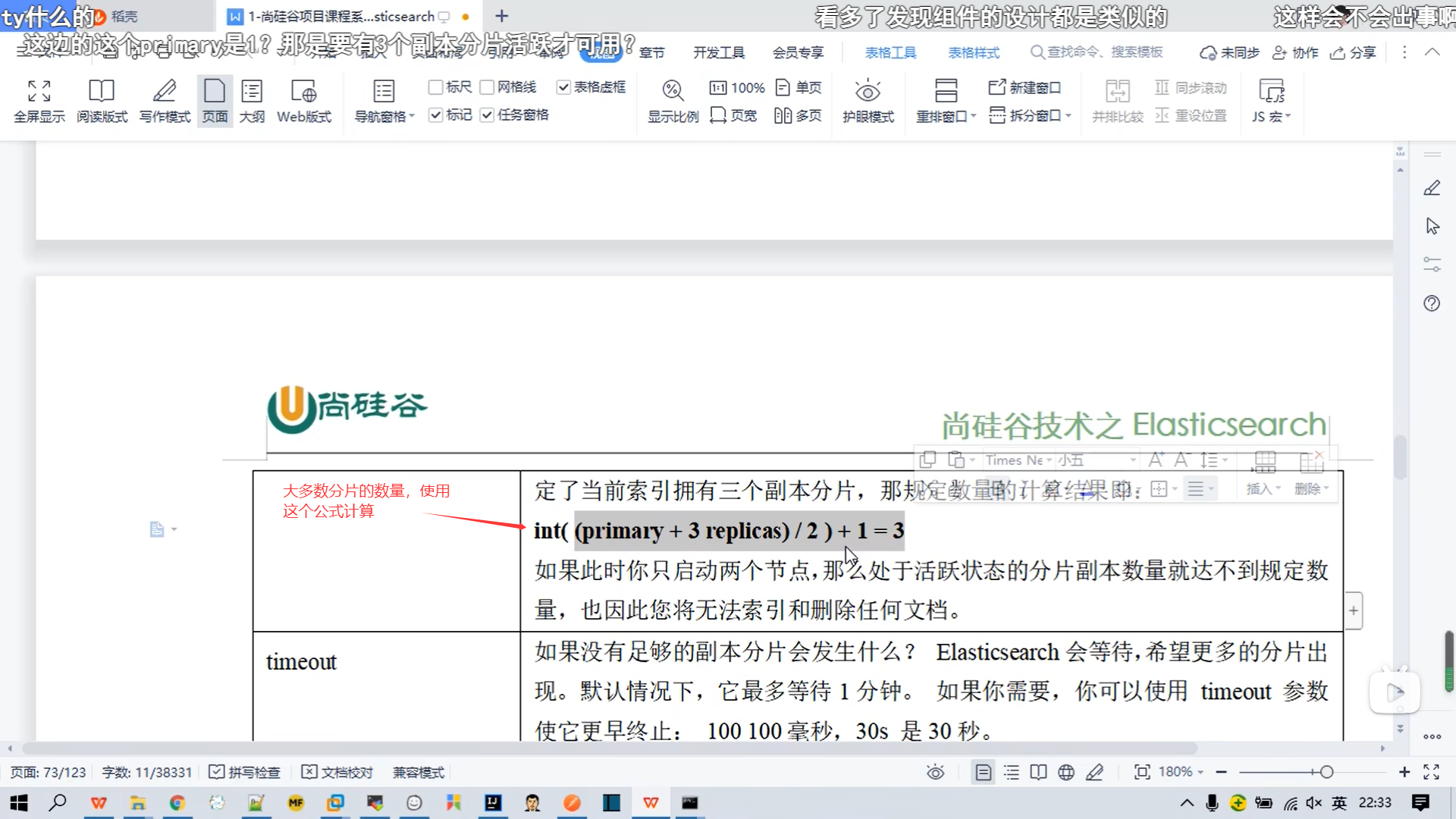
Task: Click 拼写检查 in status bar
Action: tap(245, 772)
